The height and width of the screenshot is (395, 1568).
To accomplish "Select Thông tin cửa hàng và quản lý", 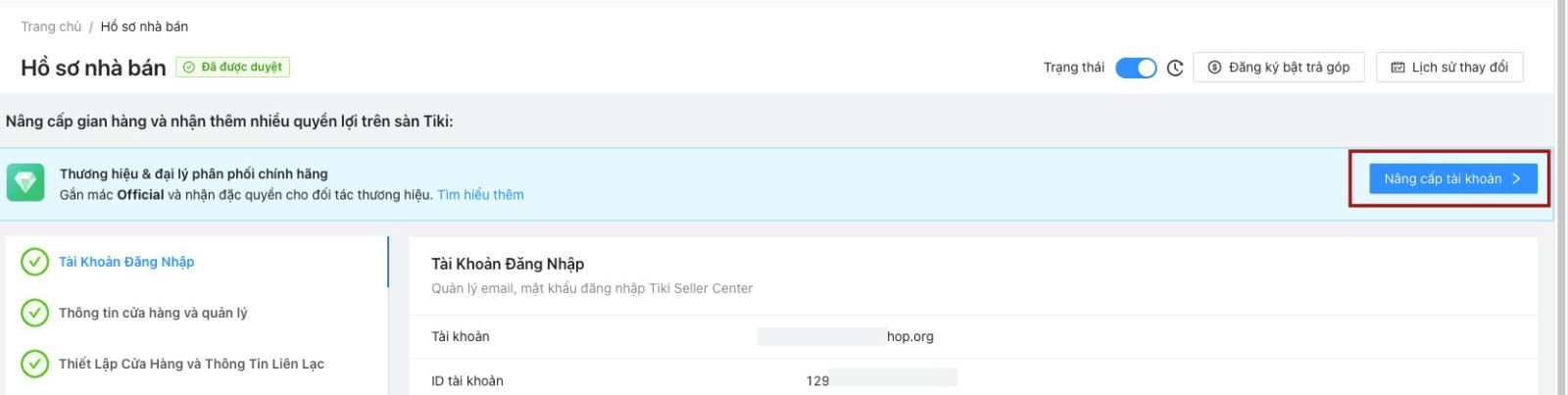I will point(153,313).
